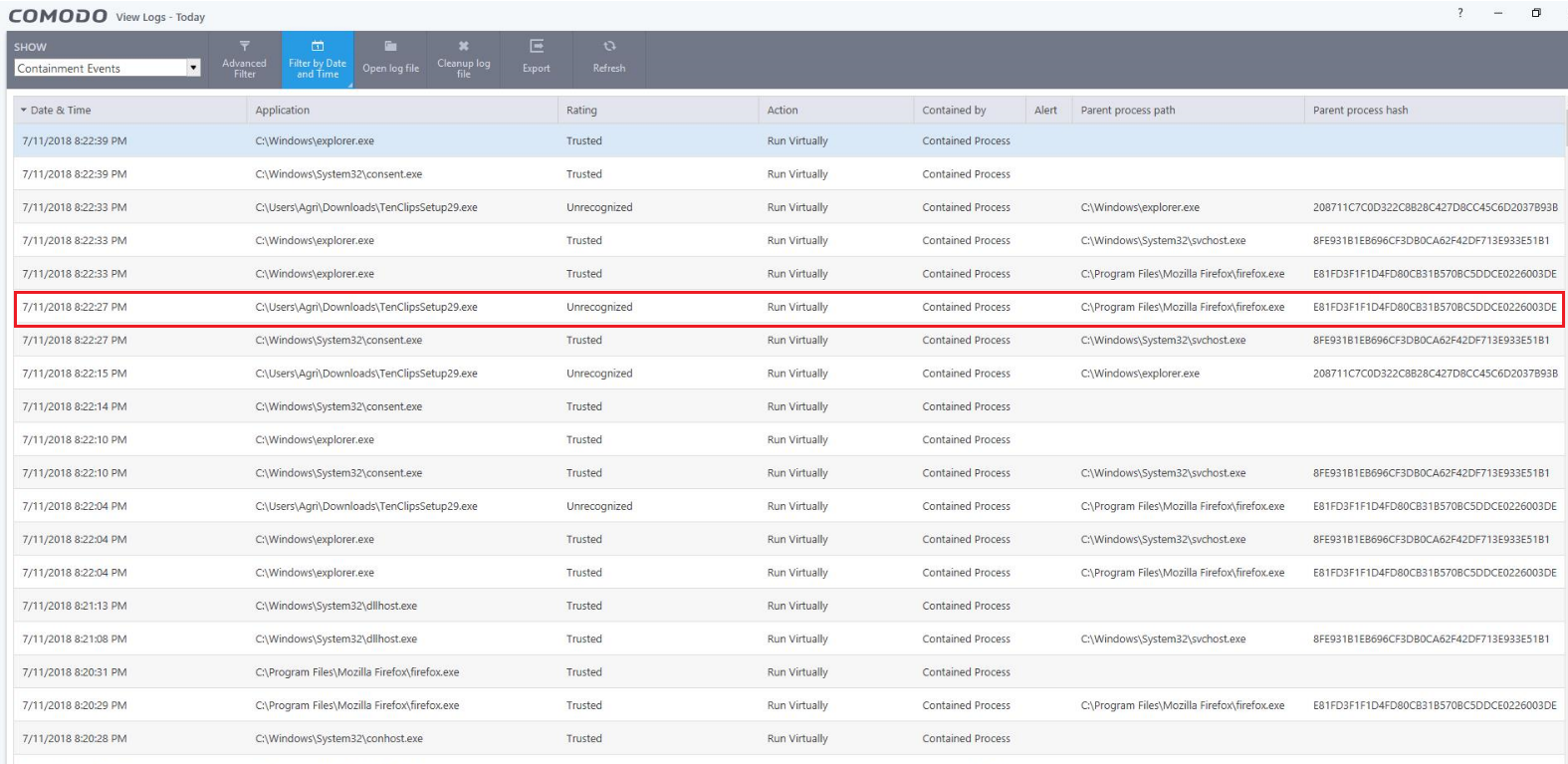Select the 8:21:08 PM dllhost.exe row
The image size is (1568, 764).
[x=788, y=639]
